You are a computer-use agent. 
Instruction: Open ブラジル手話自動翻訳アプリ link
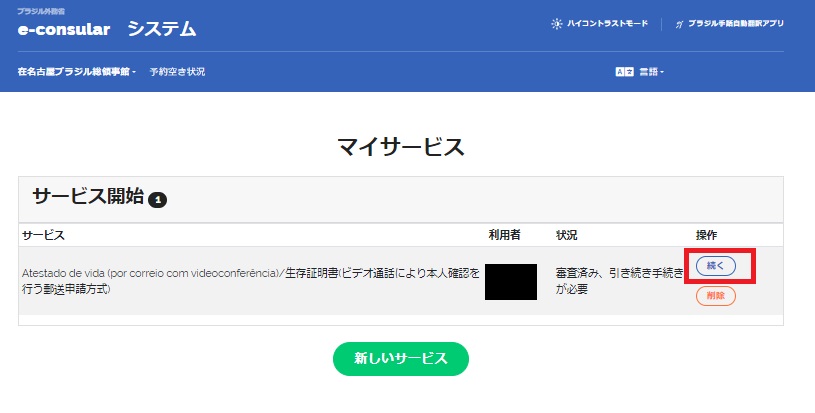[x=735, y=23]
